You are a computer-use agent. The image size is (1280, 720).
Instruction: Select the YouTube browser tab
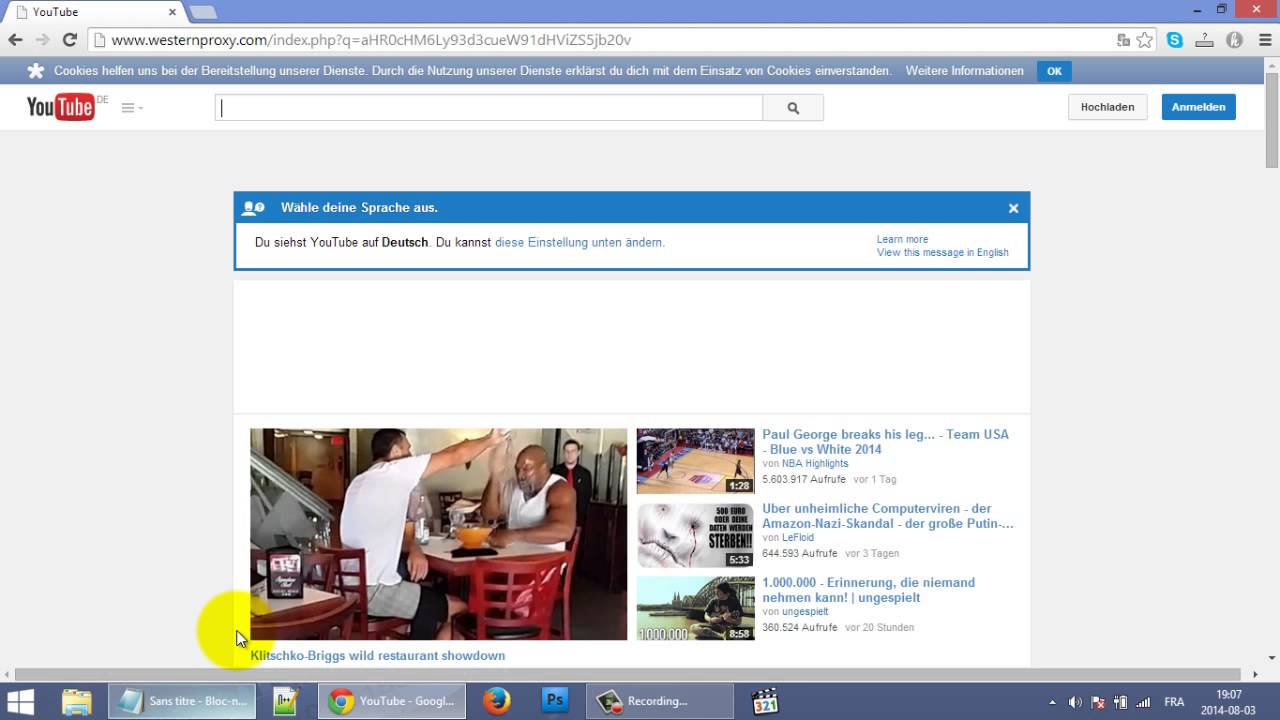pos(95,12)
